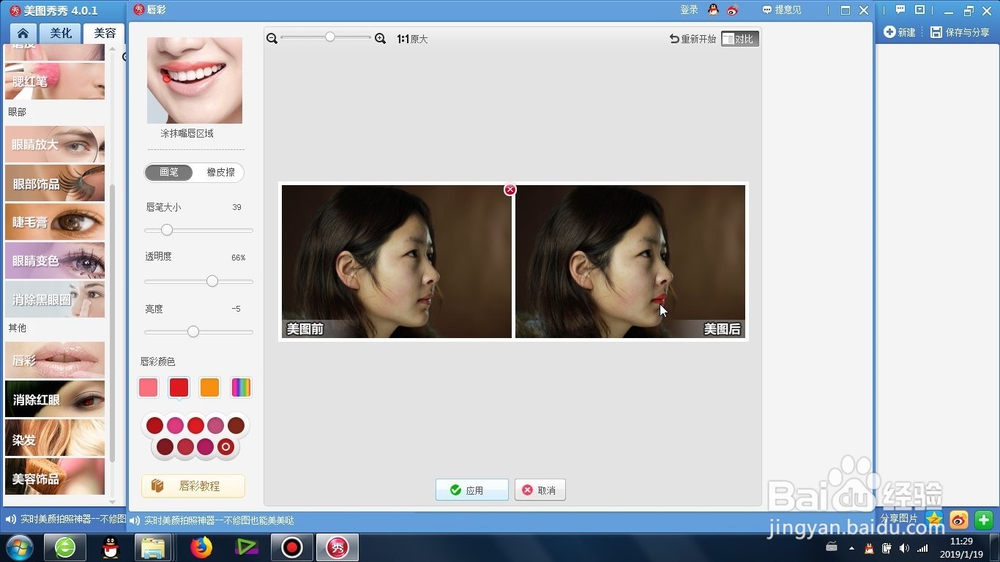Open the 眼睛放大 eye enlarge tool
The image size is (1000, 562).
point(55,145)
